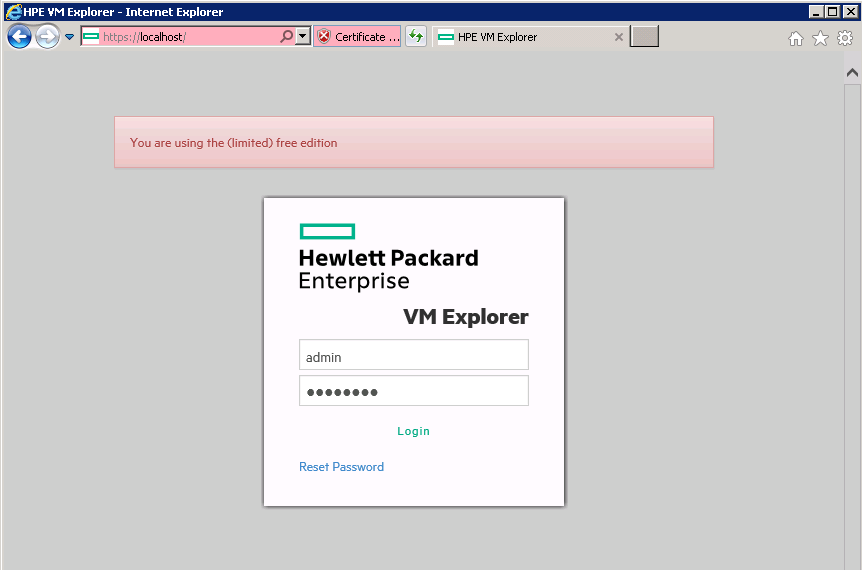The image size is (862, 570).
Task: Go back with the browser Back arrow
Action: [x=19, y=37]
